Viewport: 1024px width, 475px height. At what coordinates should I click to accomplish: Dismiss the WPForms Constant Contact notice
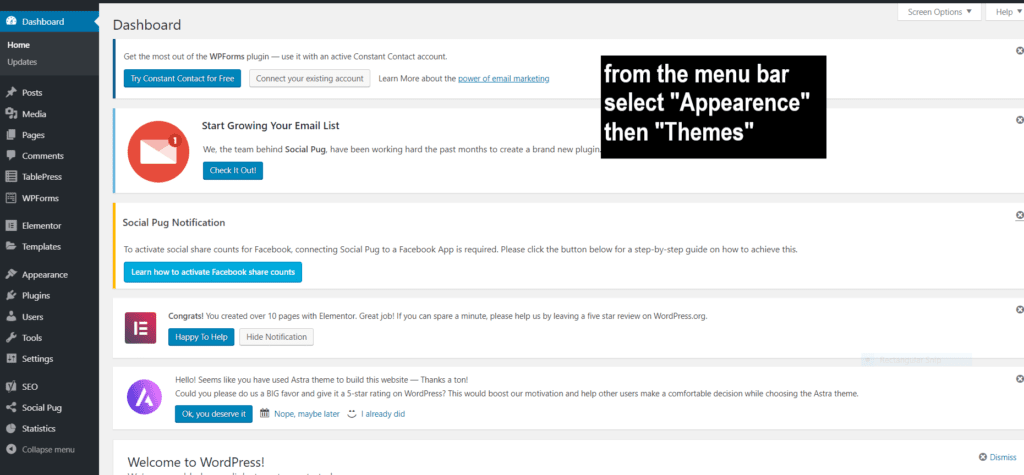[x=1019, y=50]
